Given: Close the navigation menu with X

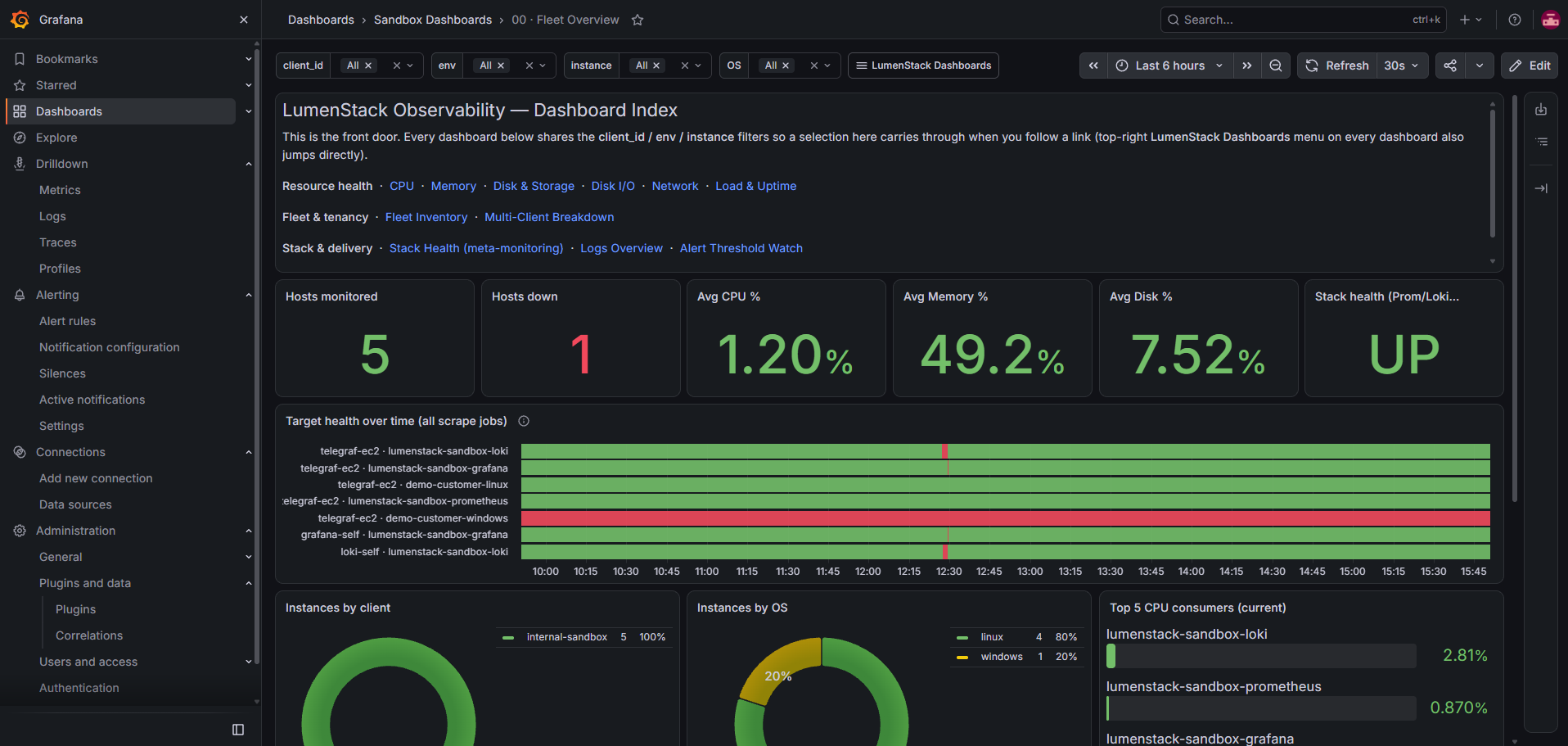Looking at the screenshot, I should [244, 20].
